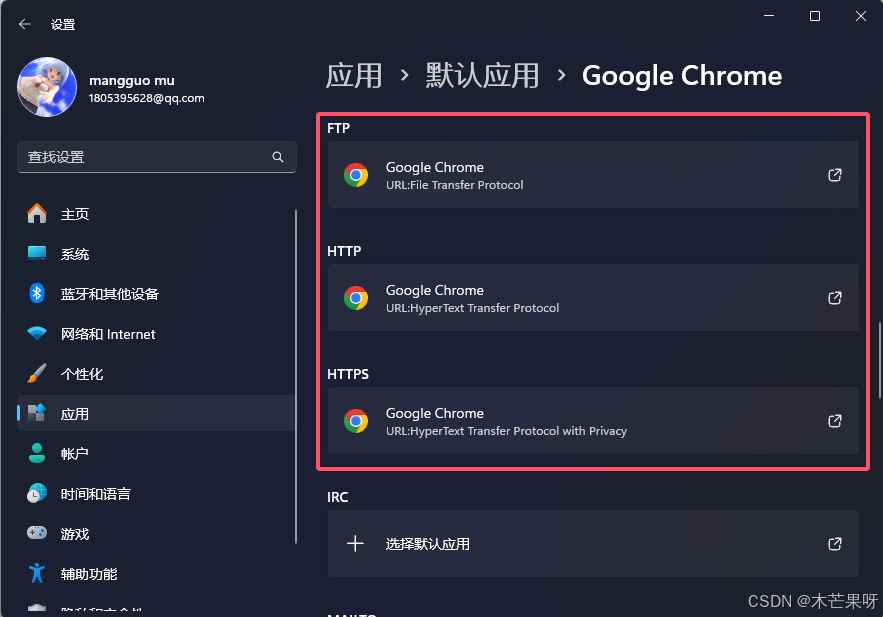The height and width of the screenshot is (617, 883).
Task: Click 应用 in the breadcrumb navigation
Action: click(355, 75)
